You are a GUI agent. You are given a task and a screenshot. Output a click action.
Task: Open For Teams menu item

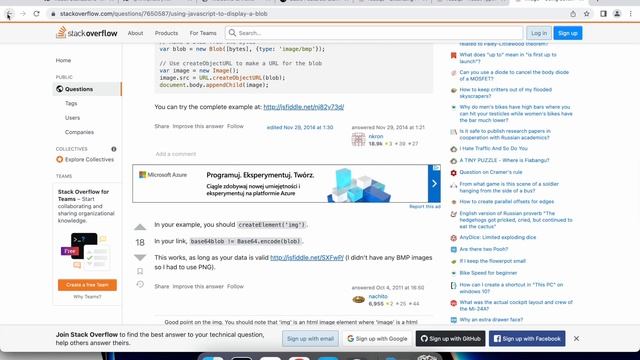point(203,33)
